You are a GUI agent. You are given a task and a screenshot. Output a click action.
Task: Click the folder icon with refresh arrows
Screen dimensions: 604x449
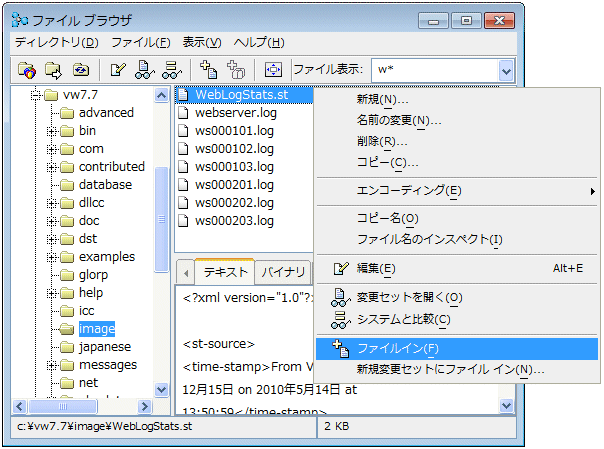[81, 70]
